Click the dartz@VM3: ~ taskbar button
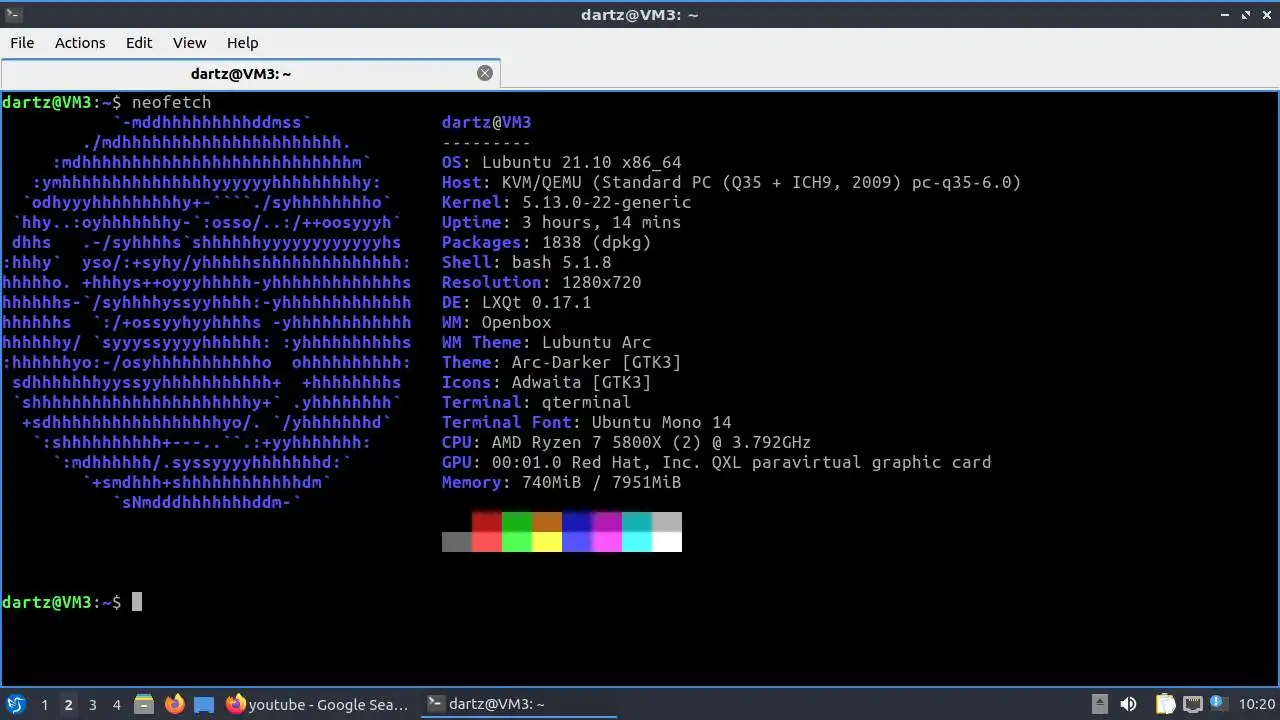 point(517,704)
